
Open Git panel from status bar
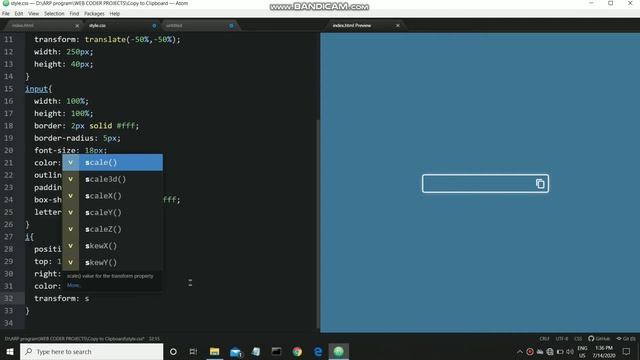[626, 339]
